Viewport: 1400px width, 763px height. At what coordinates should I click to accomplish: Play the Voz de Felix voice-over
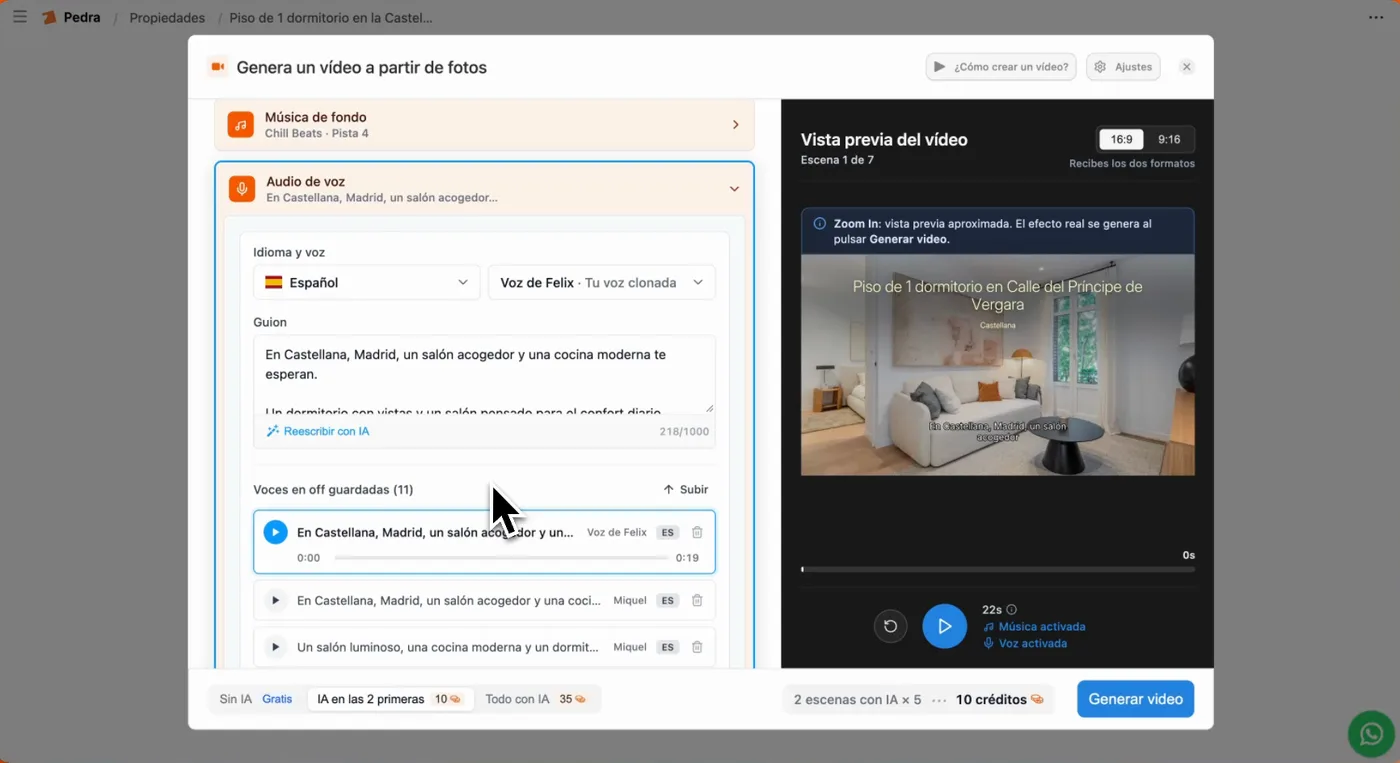[275, 532]
